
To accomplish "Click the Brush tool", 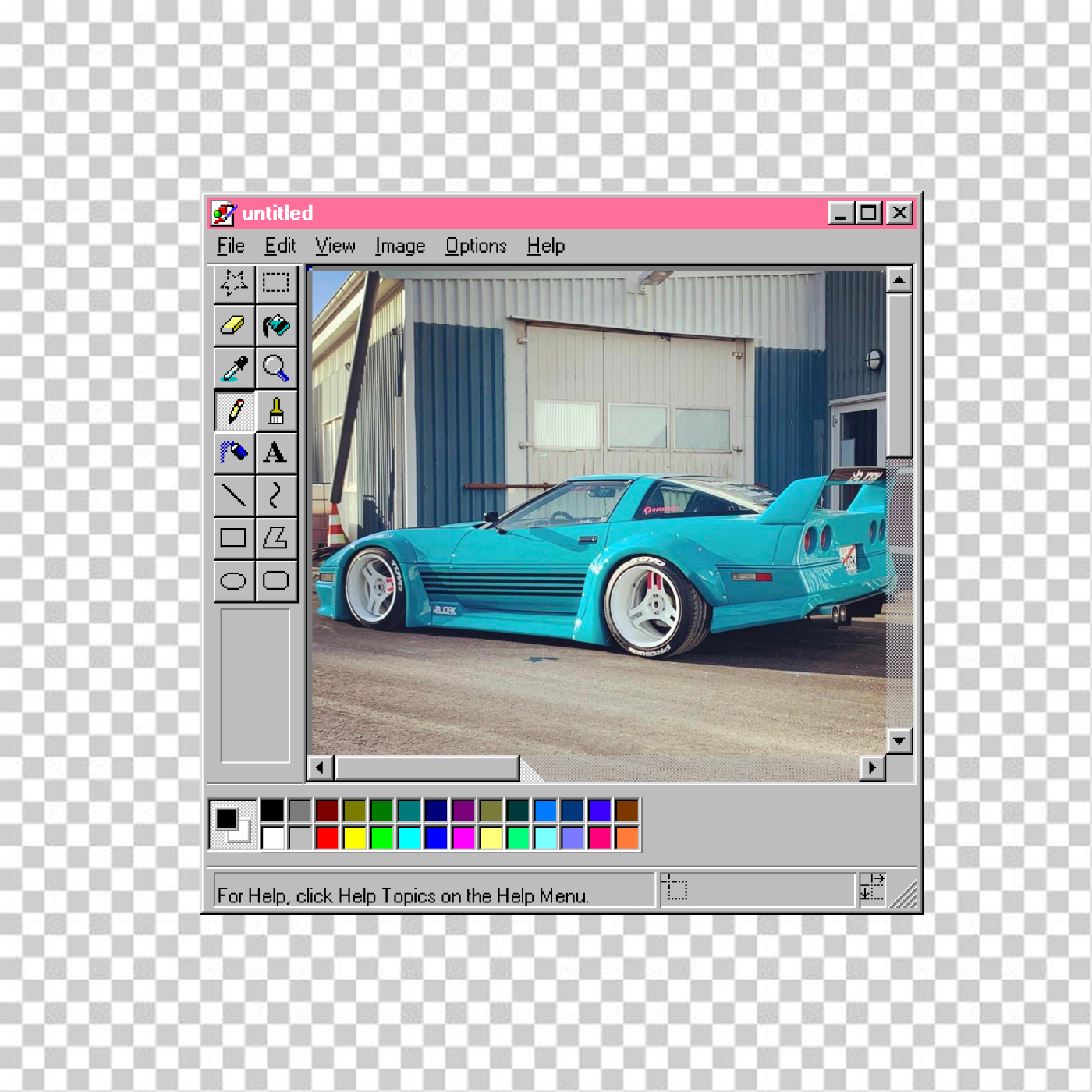I will point(276,410).
